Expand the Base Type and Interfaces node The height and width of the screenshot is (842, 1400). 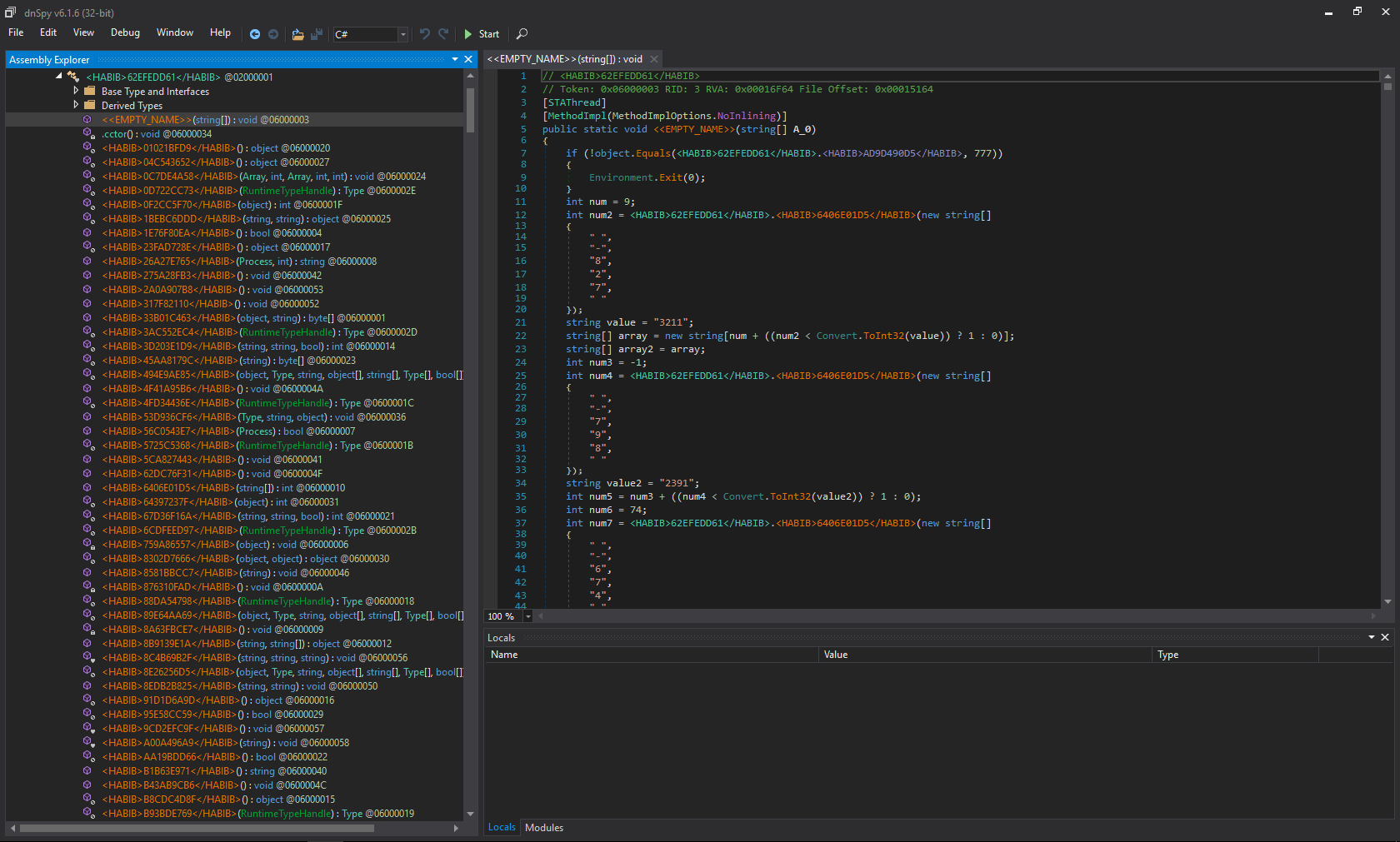click(76, 91)
